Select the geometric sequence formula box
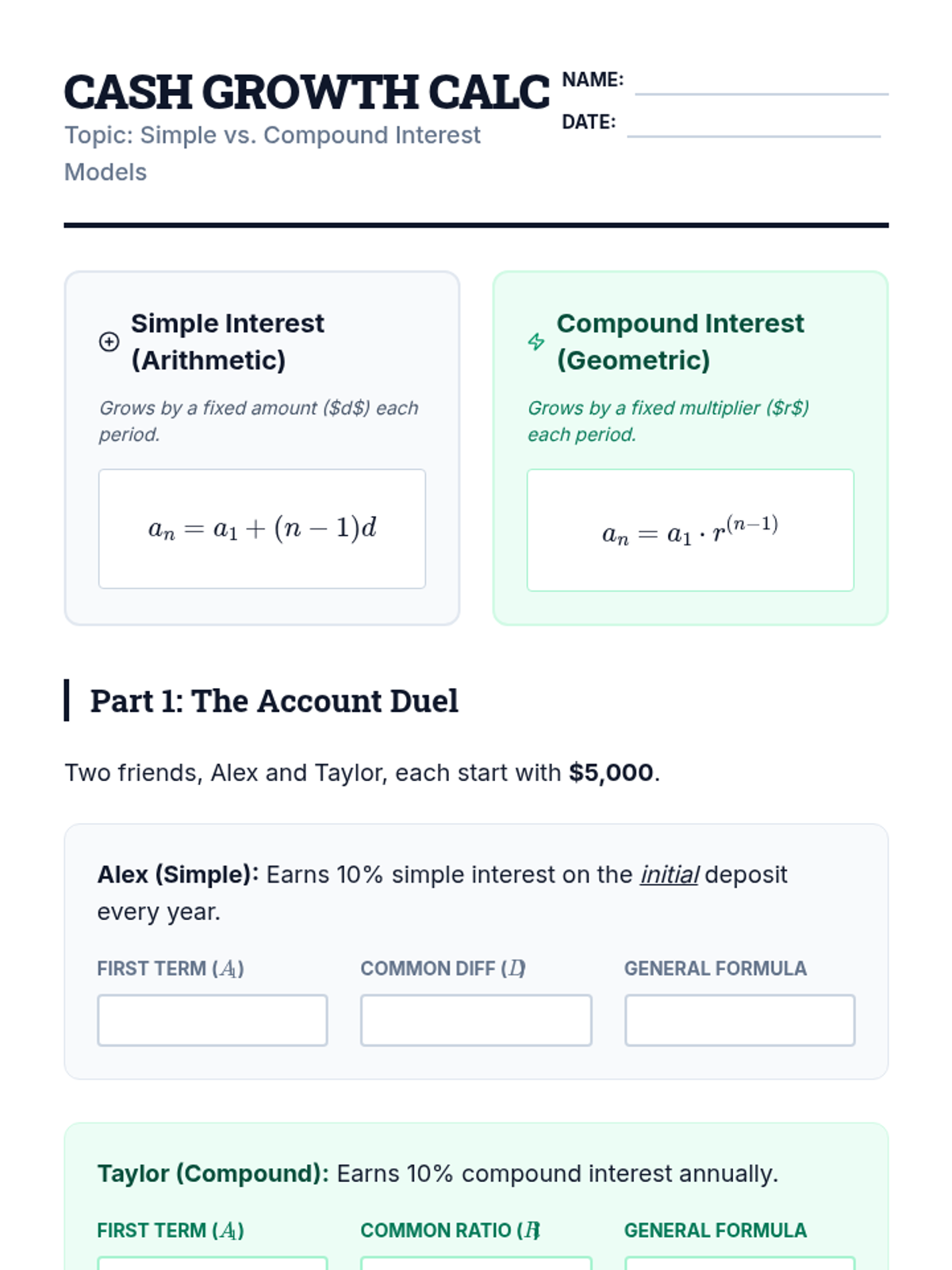The height and width of the screenshot is (1270, 952). (x=690, y=530)
